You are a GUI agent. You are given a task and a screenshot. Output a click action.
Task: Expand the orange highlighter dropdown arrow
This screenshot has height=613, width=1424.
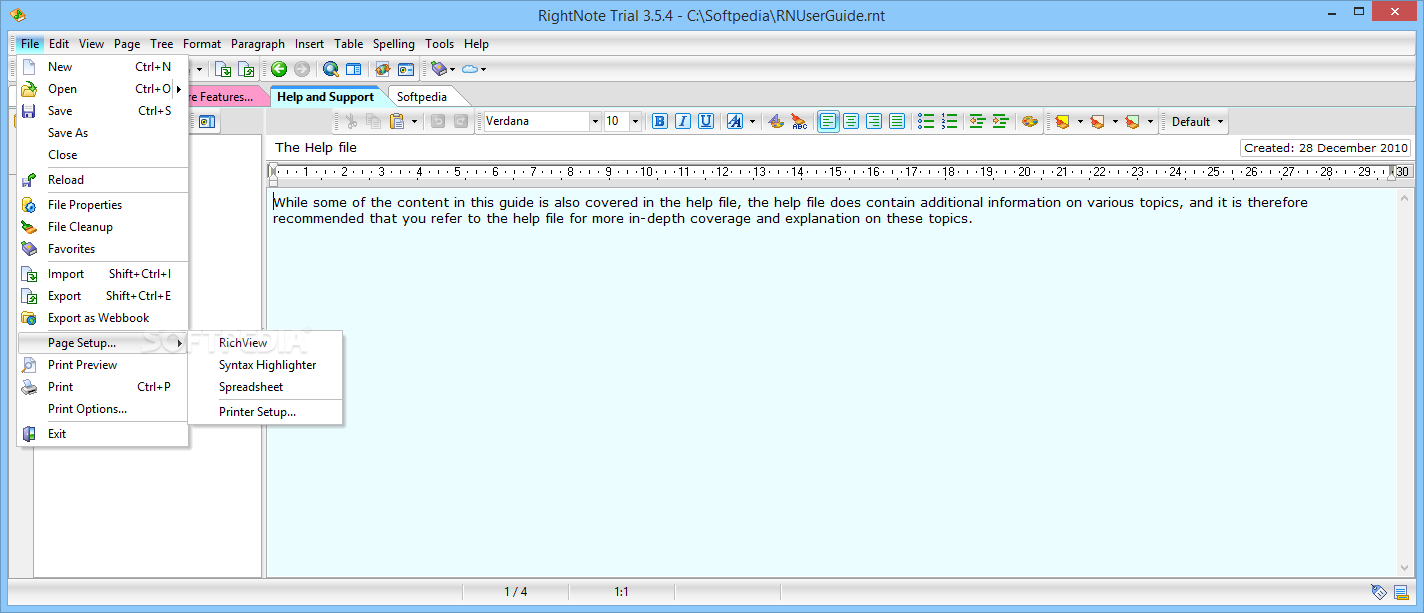click(x=1115, y=121)
